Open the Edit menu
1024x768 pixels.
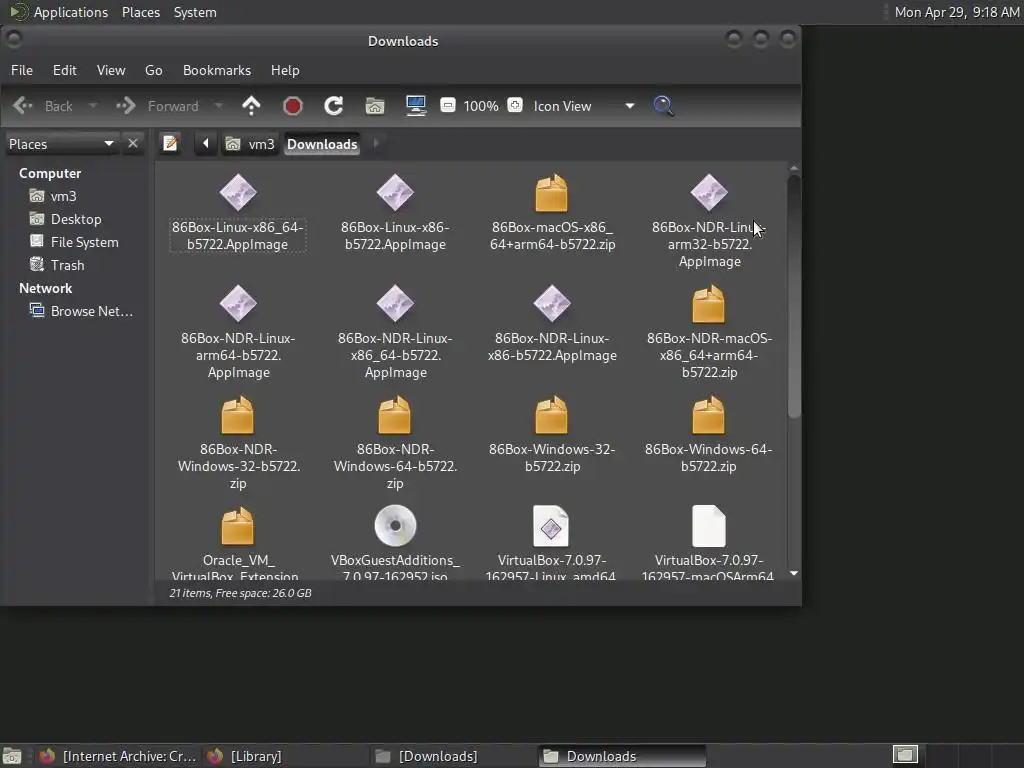click(65, 70)
